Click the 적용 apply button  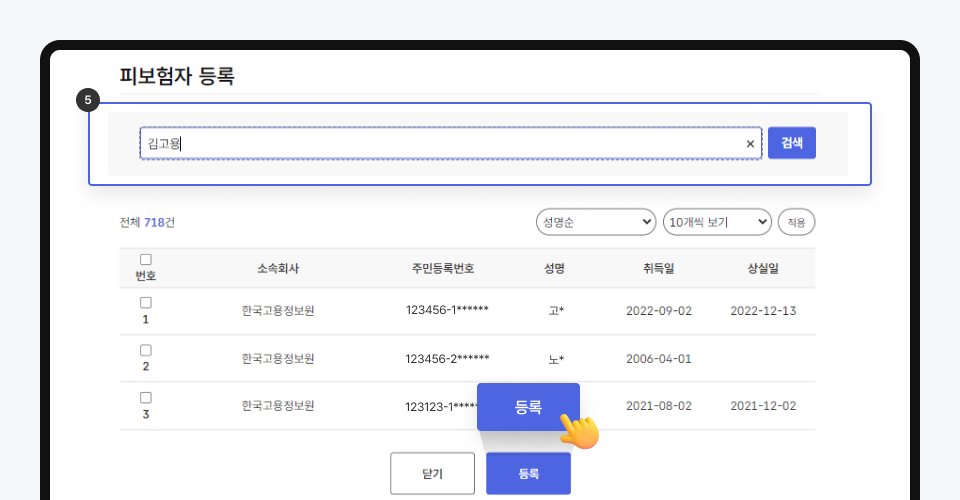796,222
